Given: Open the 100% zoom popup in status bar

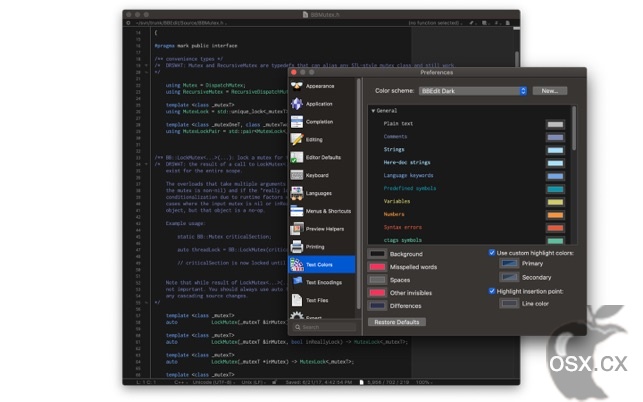Looking at the screenshot, I should 424,382.
